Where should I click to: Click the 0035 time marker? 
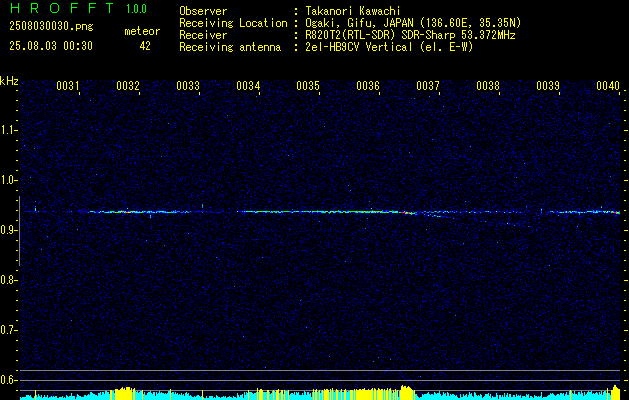click(x=308, y=85)
